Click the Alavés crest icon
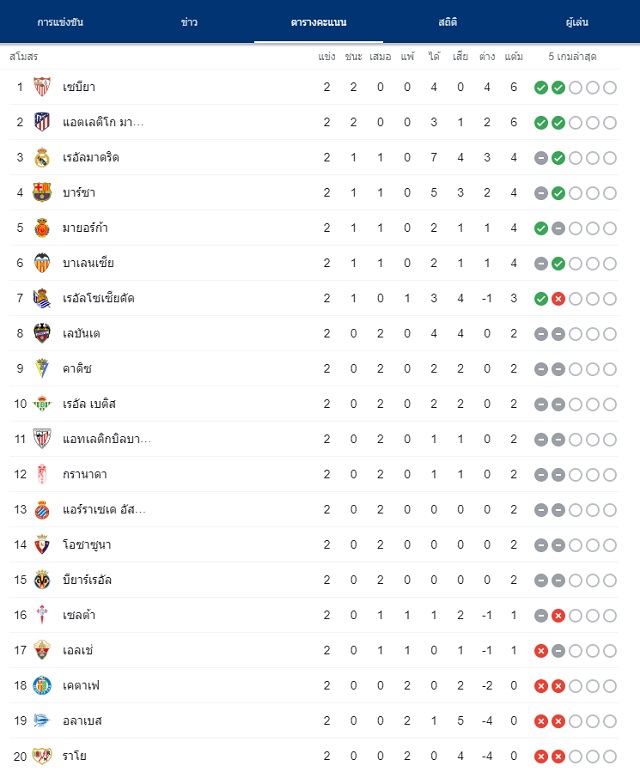The width and height of the screenshot is (640, 784). click(42, 720)
